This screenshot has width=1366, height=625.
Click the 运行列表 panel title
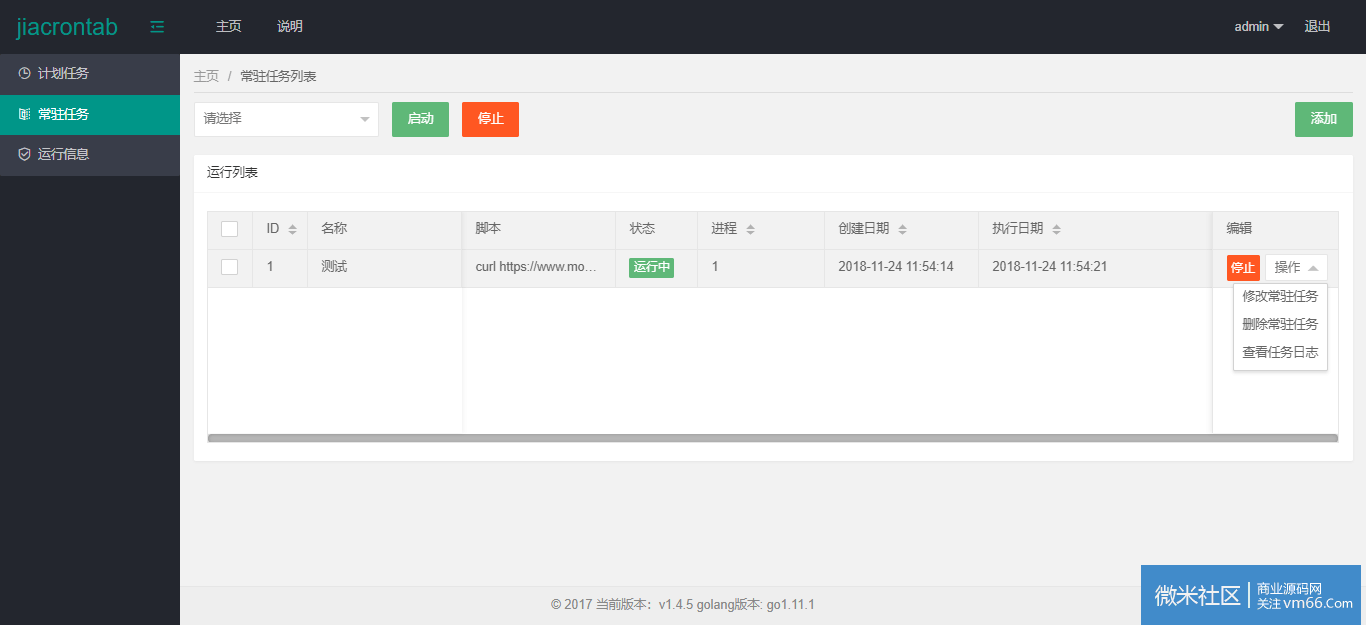(232, 173)
